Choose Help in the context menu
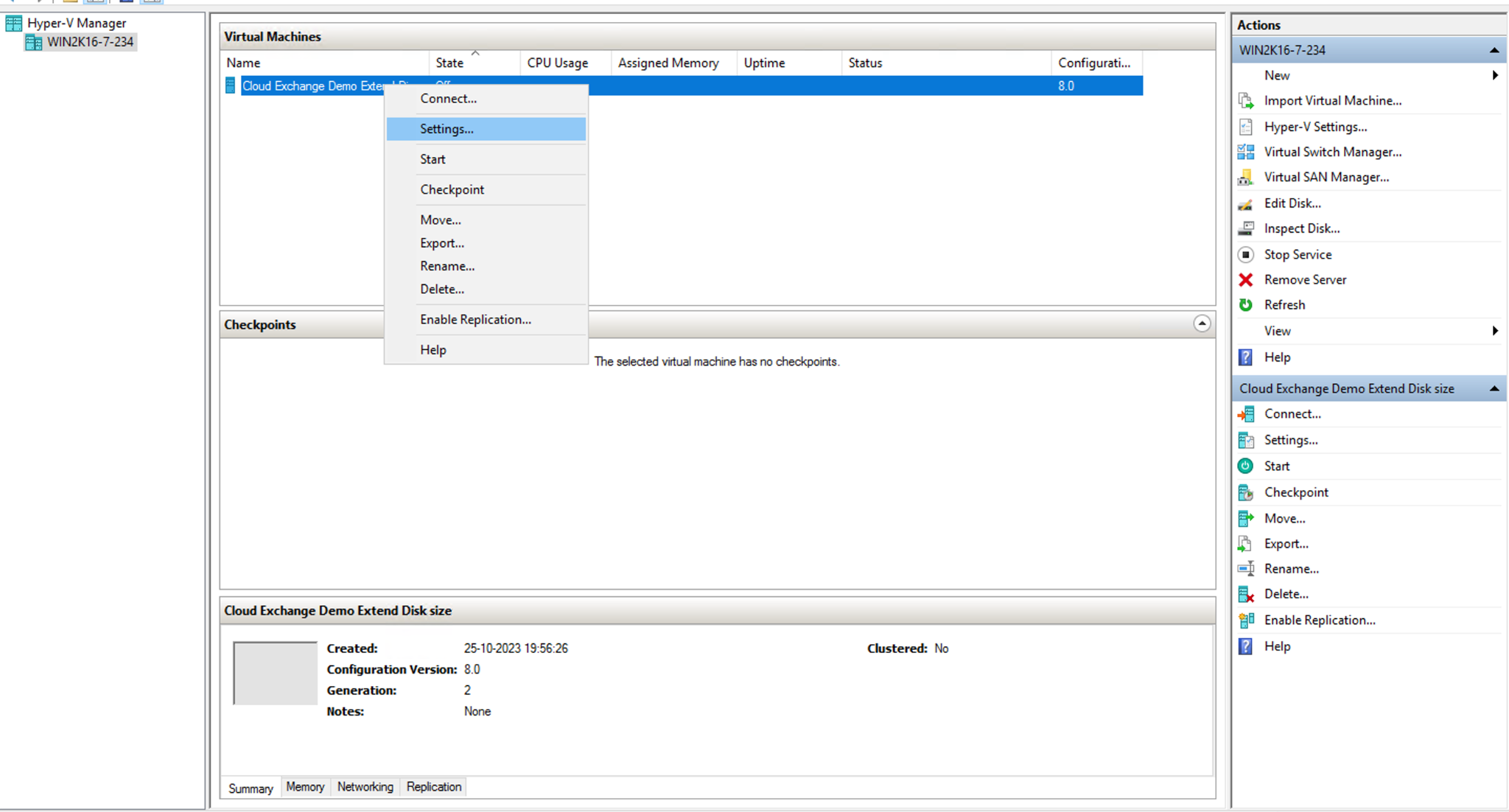Viewport: 1509px width, 812px height. pyautogui.click(x=486, y=350)
